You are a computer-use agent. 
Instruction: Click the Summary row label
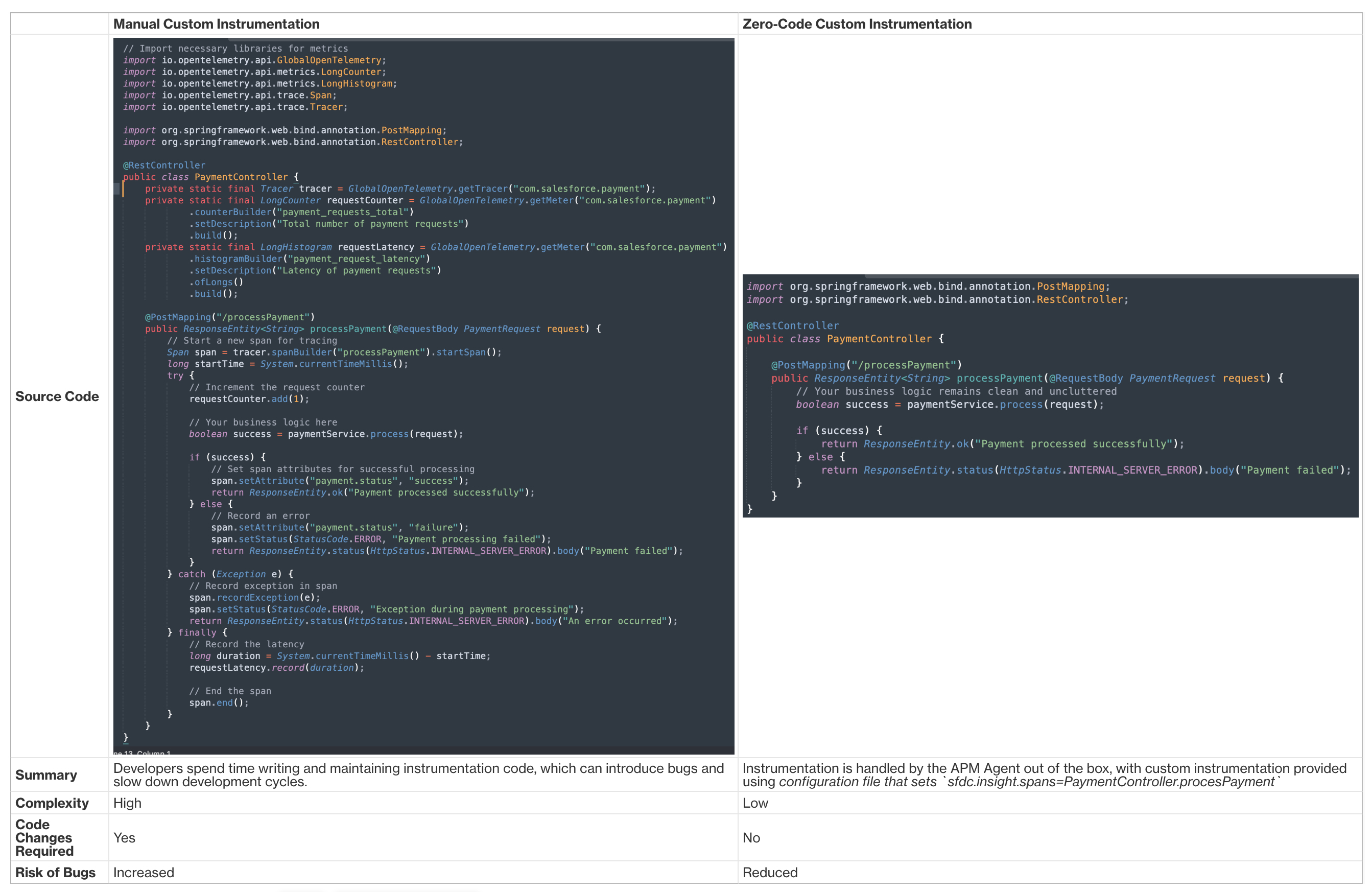point(45,775)
